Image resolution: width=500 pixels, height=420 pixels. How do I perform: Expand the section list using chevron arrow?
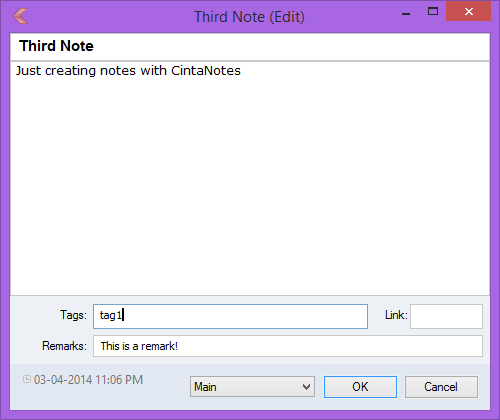306,387
